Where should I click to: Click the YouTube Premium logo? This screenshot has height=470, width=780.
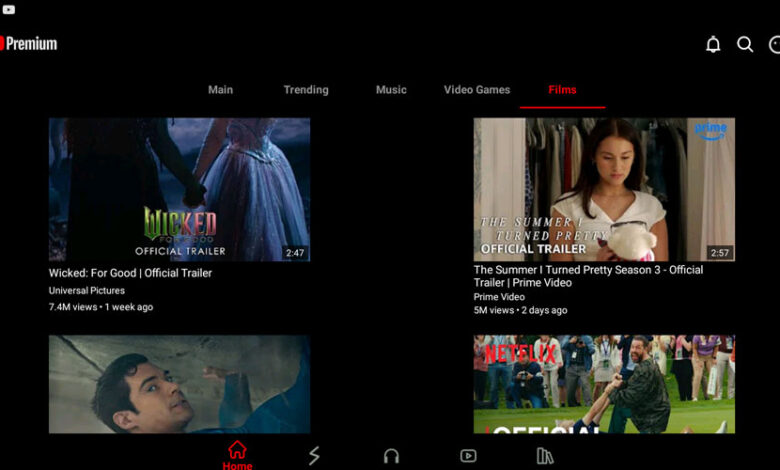click(x=29, y=44)
